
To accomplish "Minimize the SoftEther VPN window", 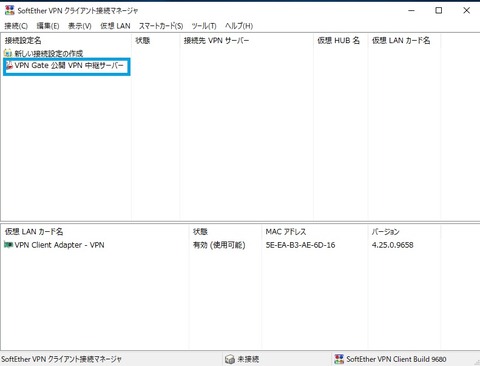I will pyautogui.click(x=411, y=10).
